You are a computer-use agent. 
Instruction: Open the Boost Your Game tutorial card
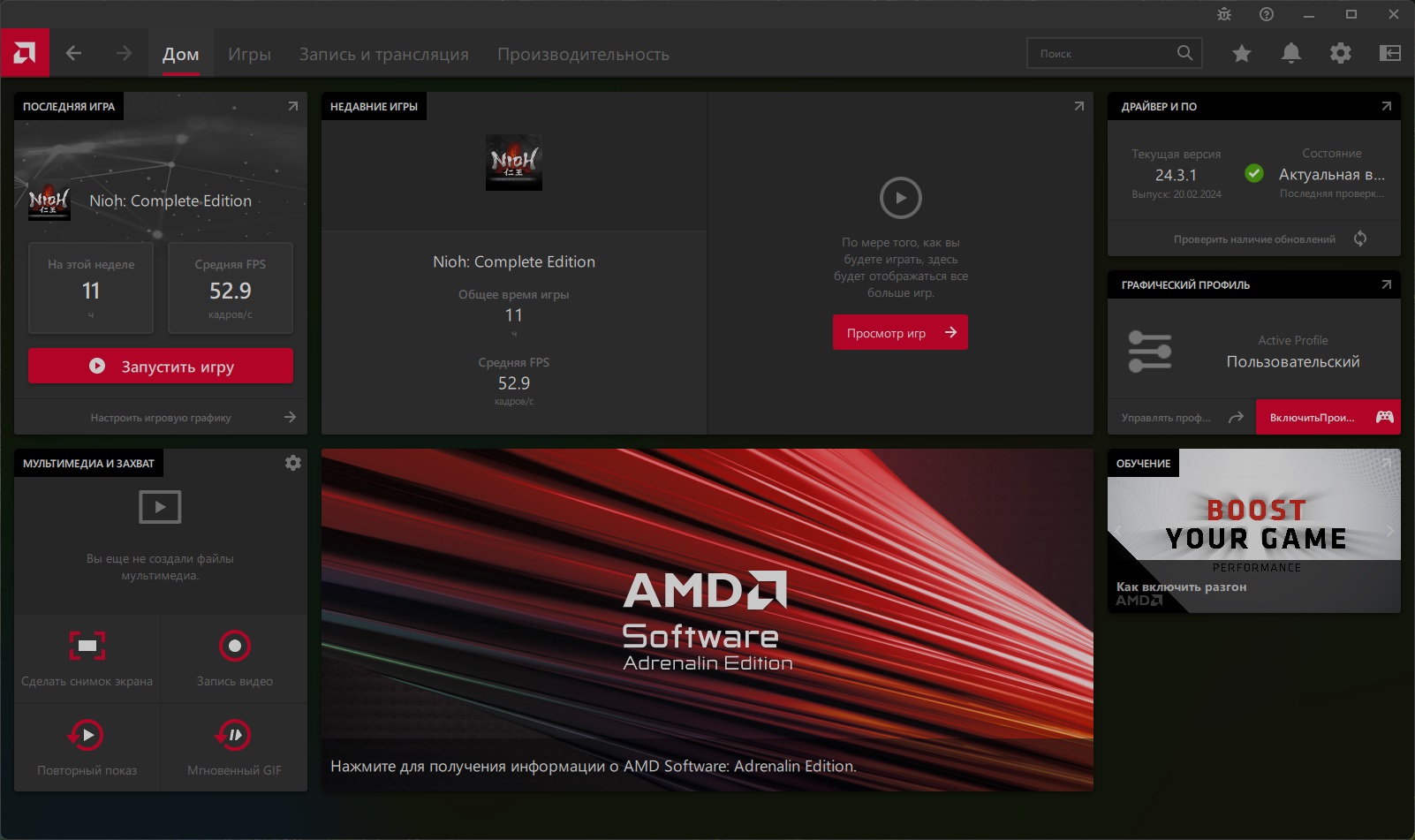coord(1254,531)
